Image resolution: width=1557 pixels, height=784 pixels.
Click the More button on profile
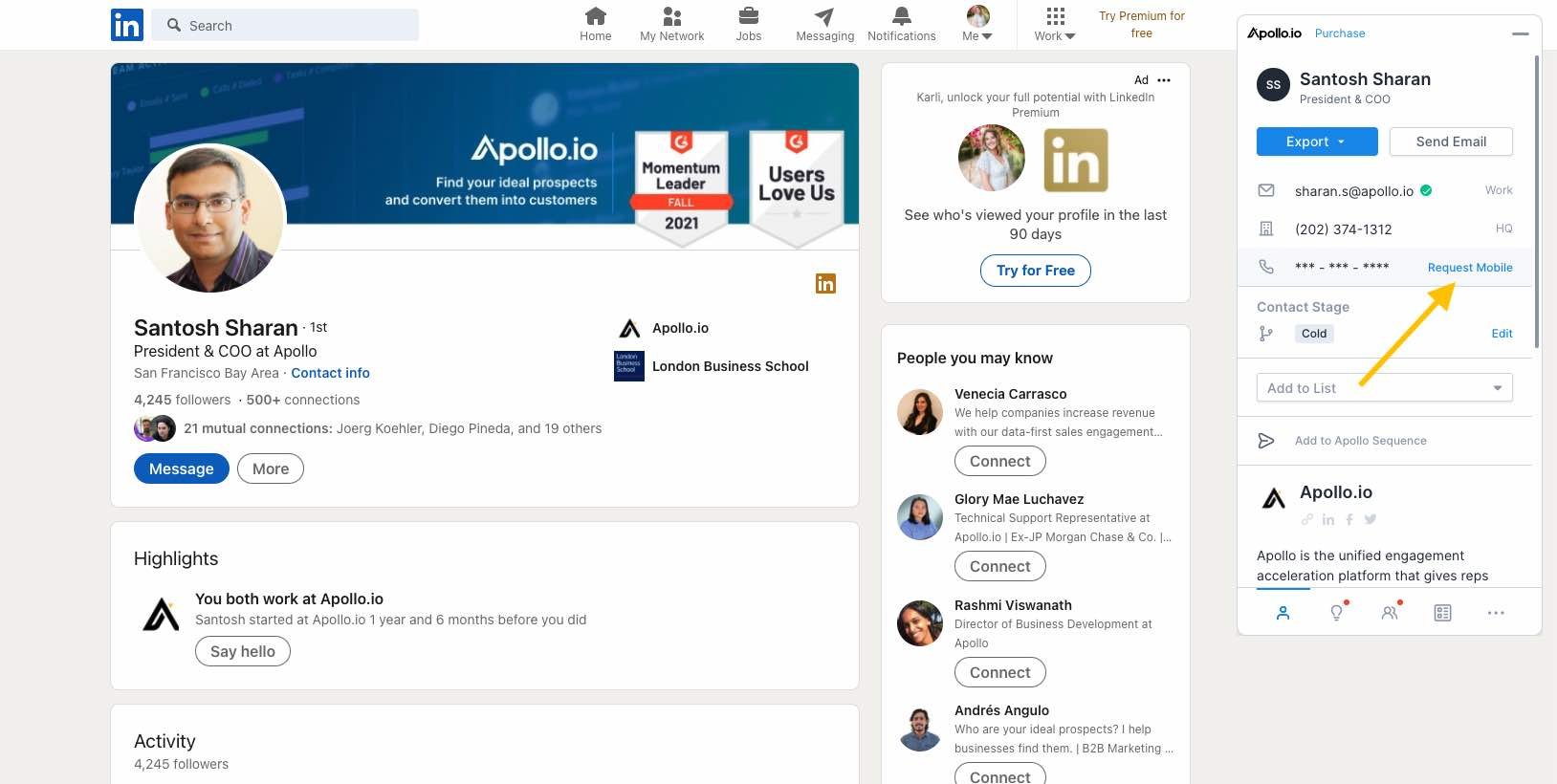(x=271, y=468)
